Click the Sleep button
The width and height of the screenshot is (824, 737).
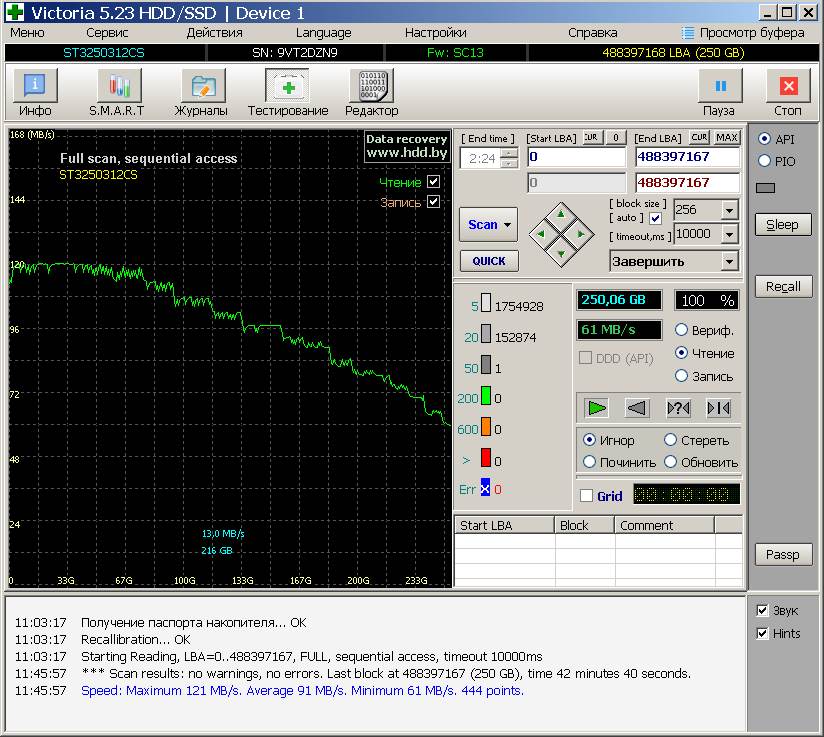(782, 224)
